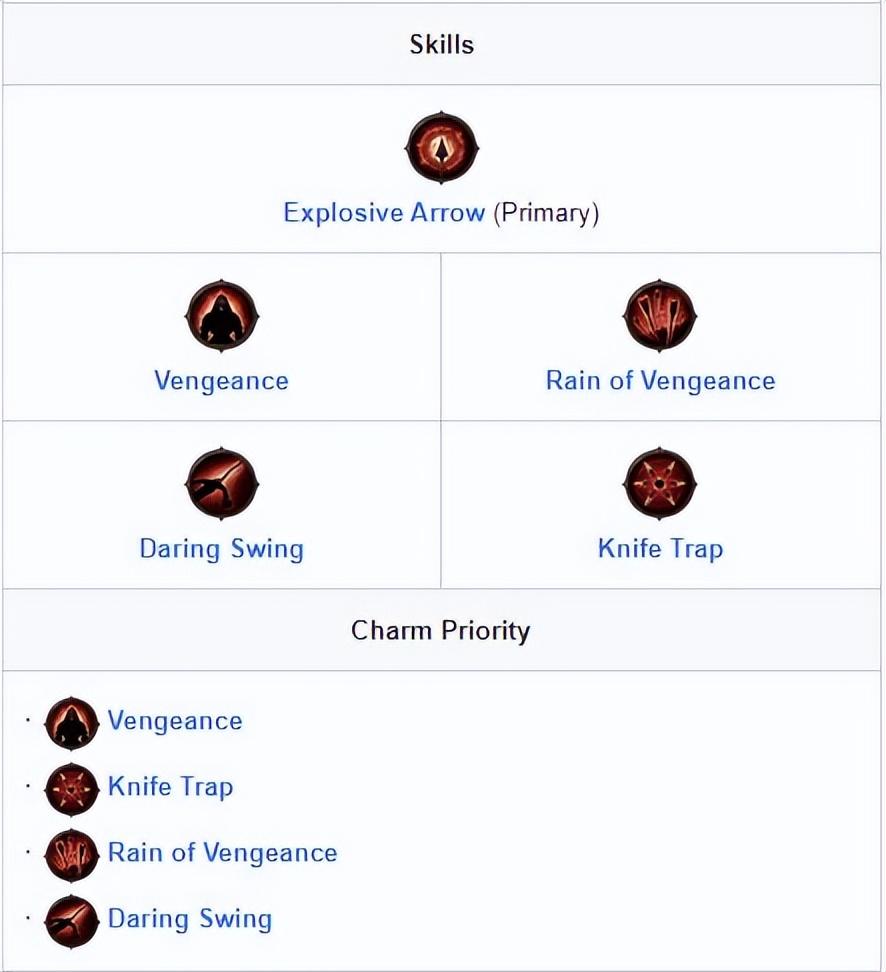Screen dimensions: 886x972
Task: Click small Daring Swing icon under Charm Priority
Action: 72,921
